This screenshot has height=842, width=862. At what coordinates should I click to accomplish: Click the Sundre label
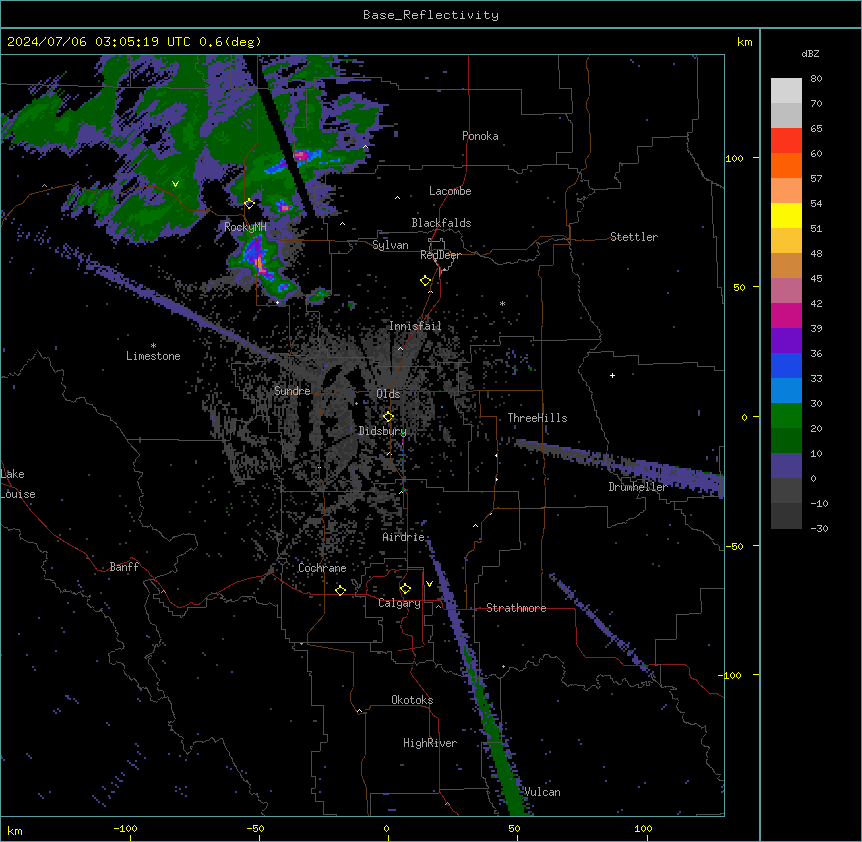tap(292, 391)
